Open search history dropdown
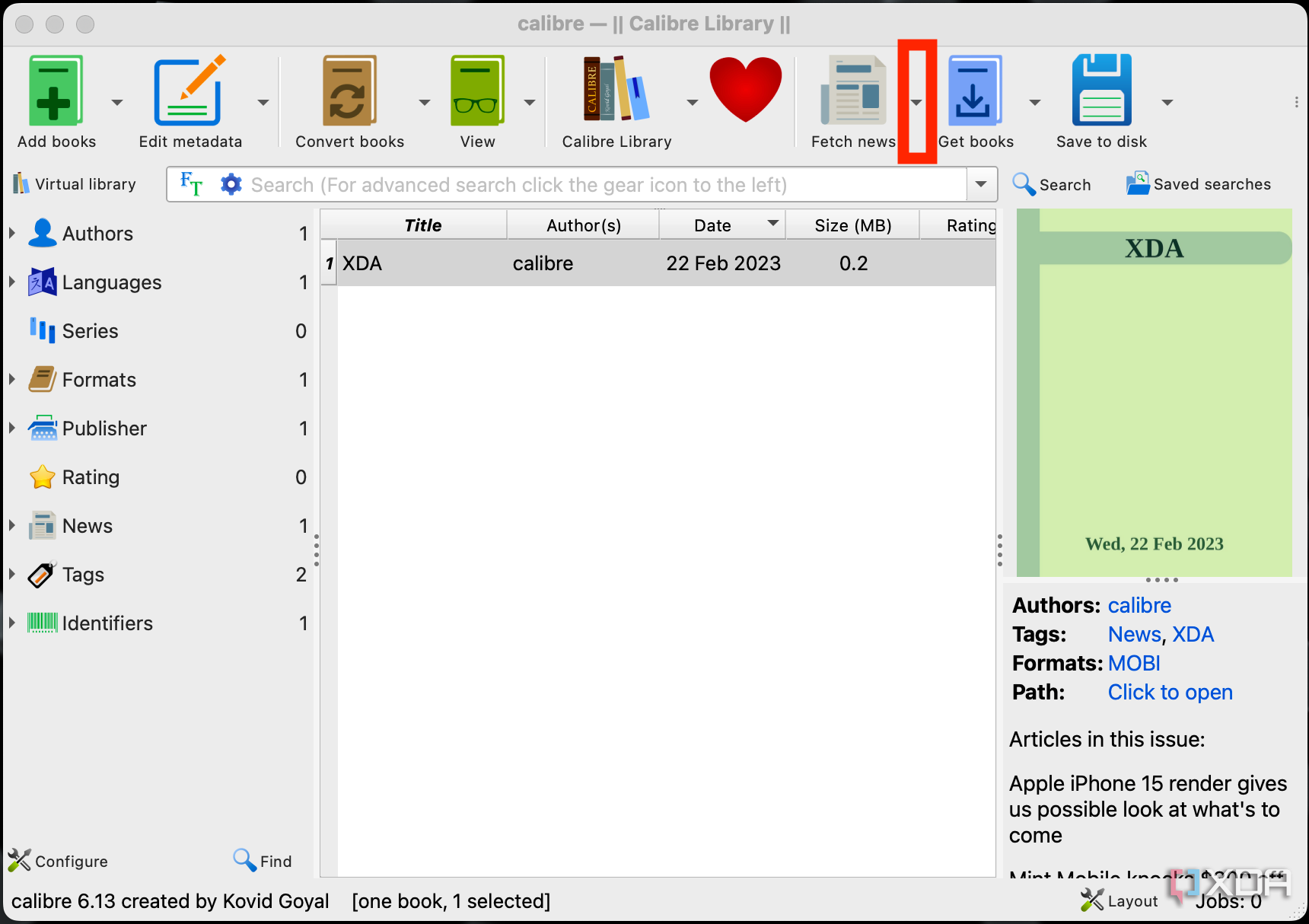The width and height of the screenshot is (1309, 924). tap(982, 184)
